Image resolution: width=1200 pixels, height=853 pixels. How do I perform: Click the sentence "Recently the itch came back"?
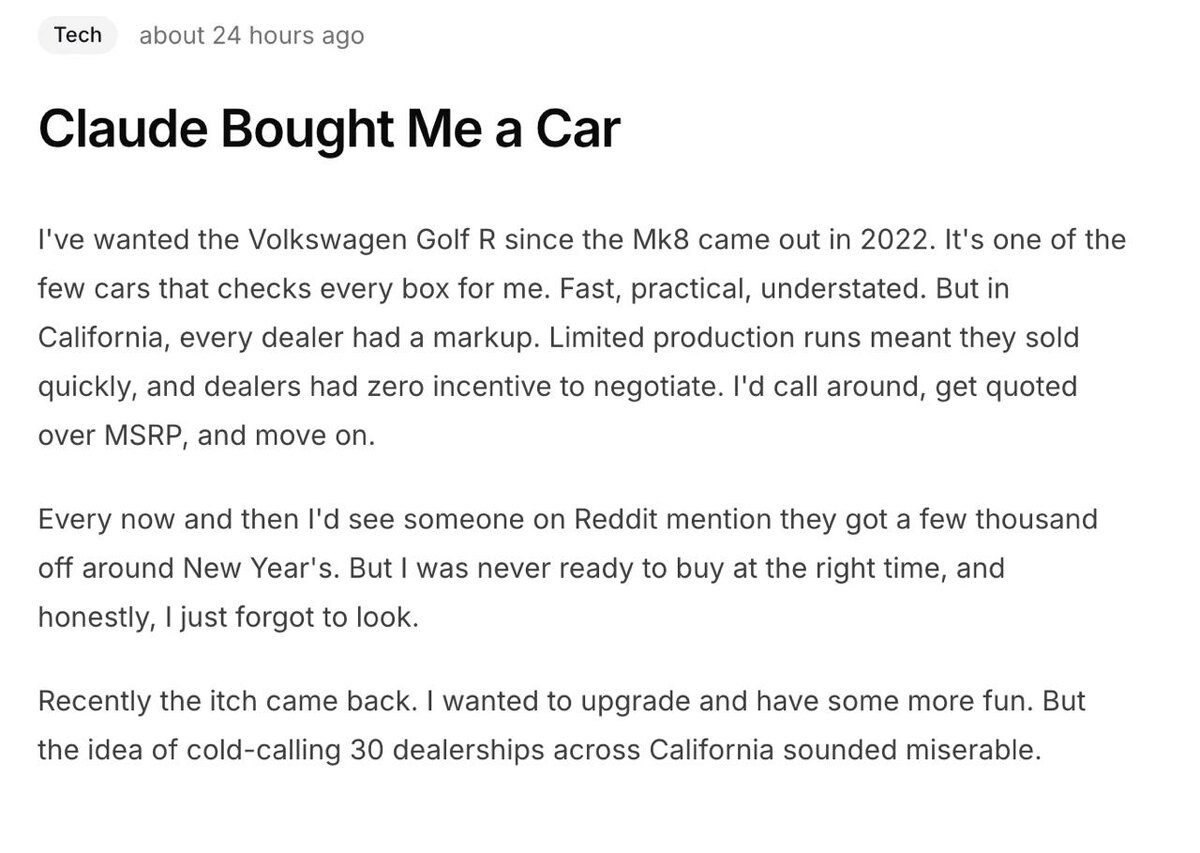click(224, 700)
